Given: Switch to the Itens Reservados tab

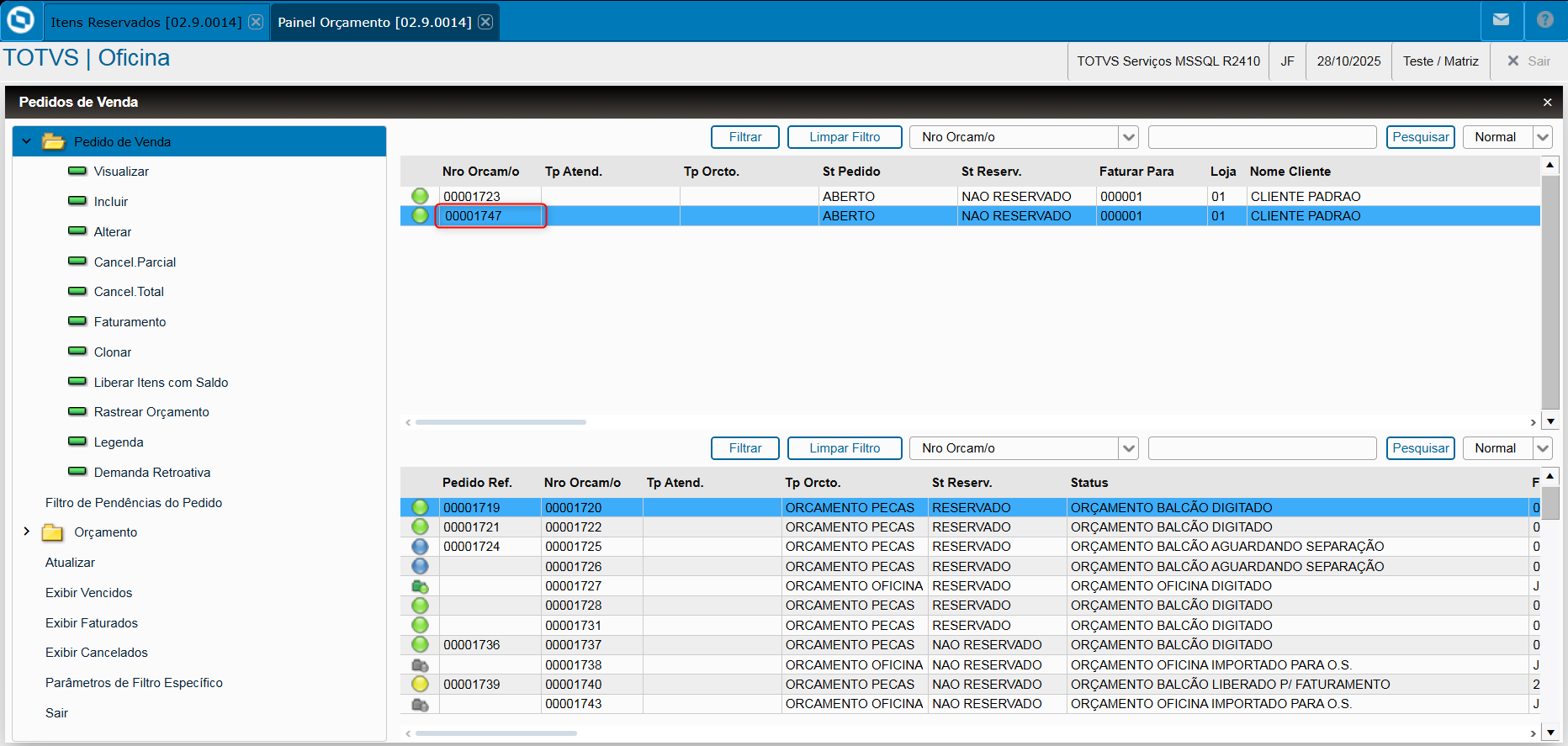Looking at the screenshot, I should 146,22.
